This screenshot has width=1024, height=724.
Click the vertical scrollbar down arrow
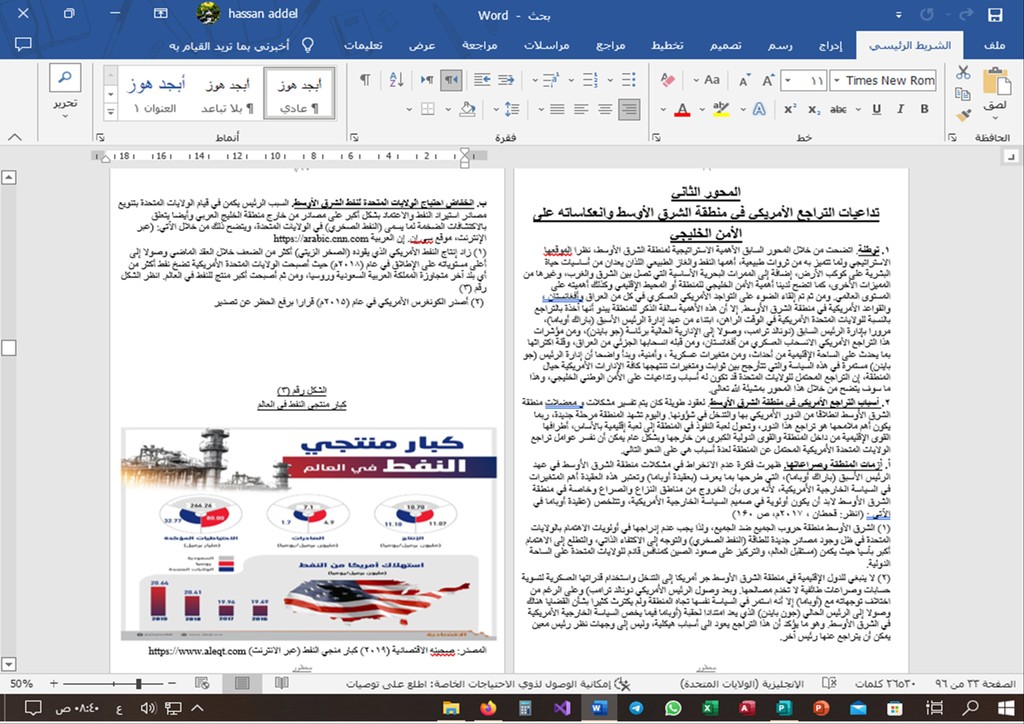pyautogui.click(x=8, y=665)
